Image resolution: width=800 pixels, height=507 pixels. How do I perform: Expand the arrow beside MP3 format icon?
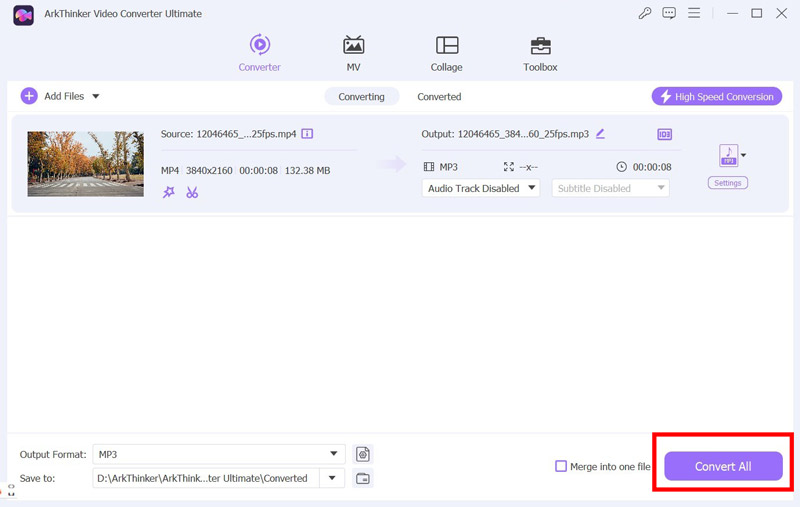[x=743, y=155]
